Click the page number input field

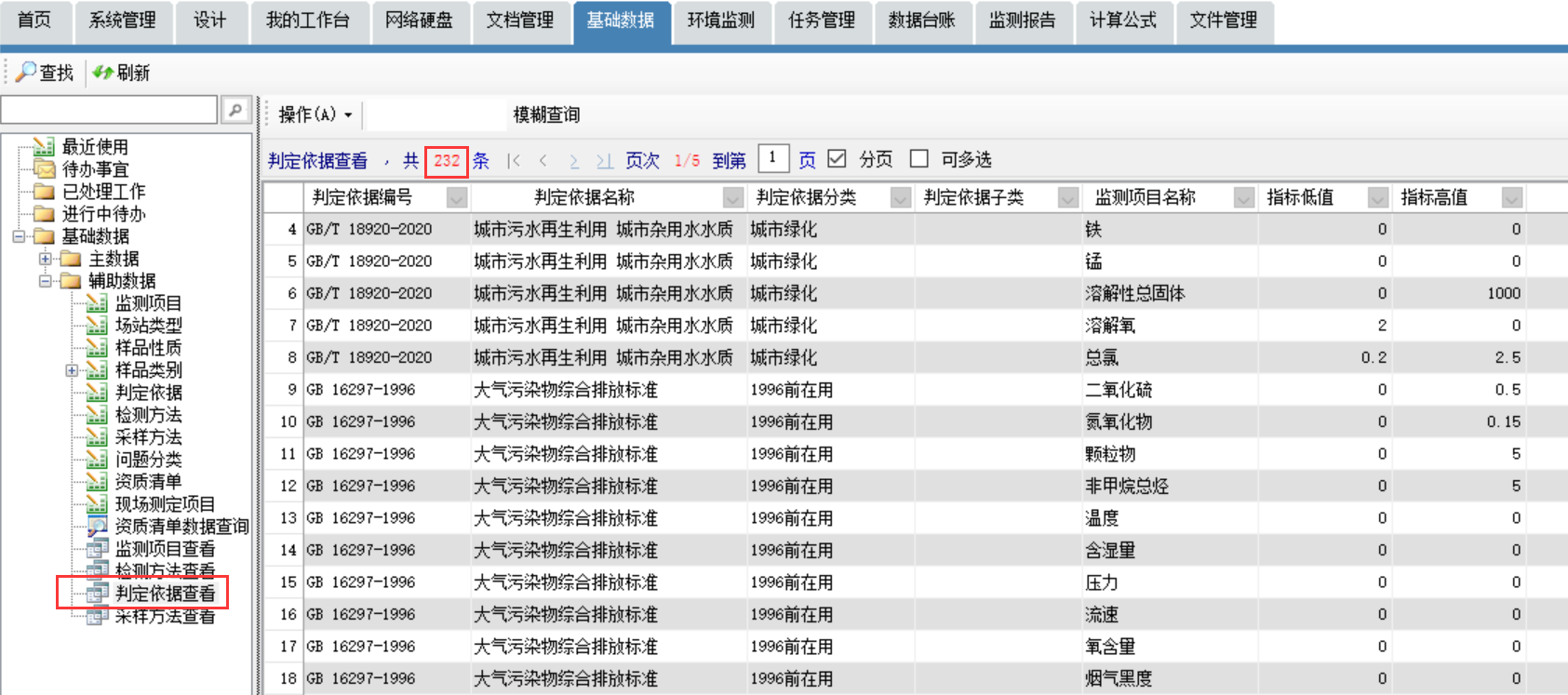(x=773, y=159)
